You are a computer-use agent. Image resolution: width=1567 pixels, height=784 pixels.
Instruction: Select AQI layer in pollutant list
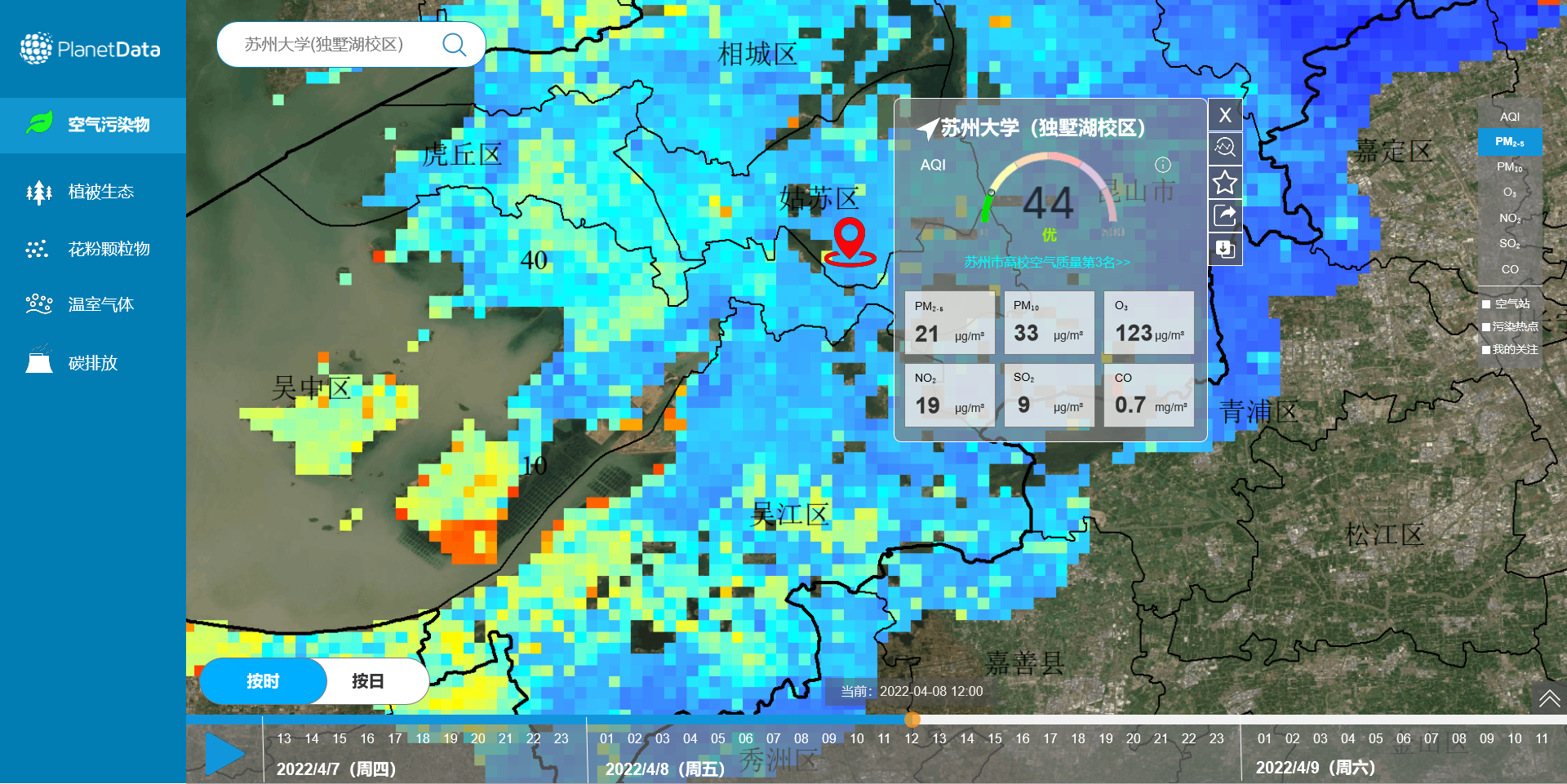click(x=1510, y=117)
